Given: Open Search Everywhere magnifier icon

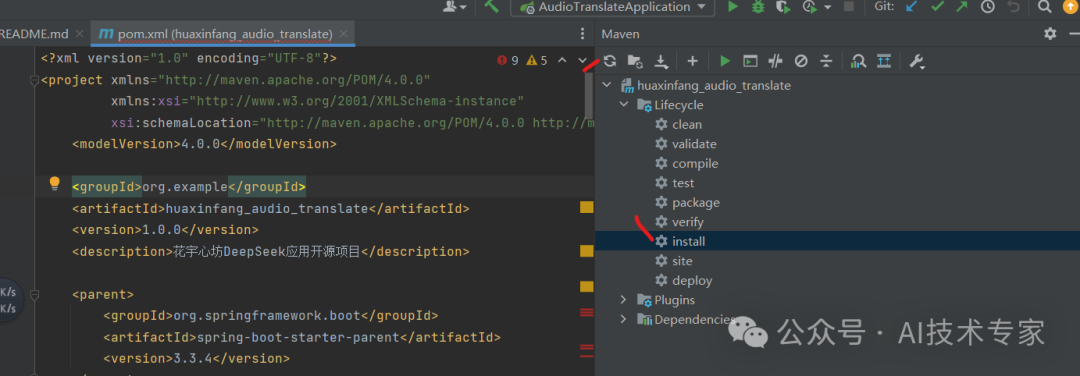Looking at the screenshot, I should pyautogui.click(x=1045, y=7).
